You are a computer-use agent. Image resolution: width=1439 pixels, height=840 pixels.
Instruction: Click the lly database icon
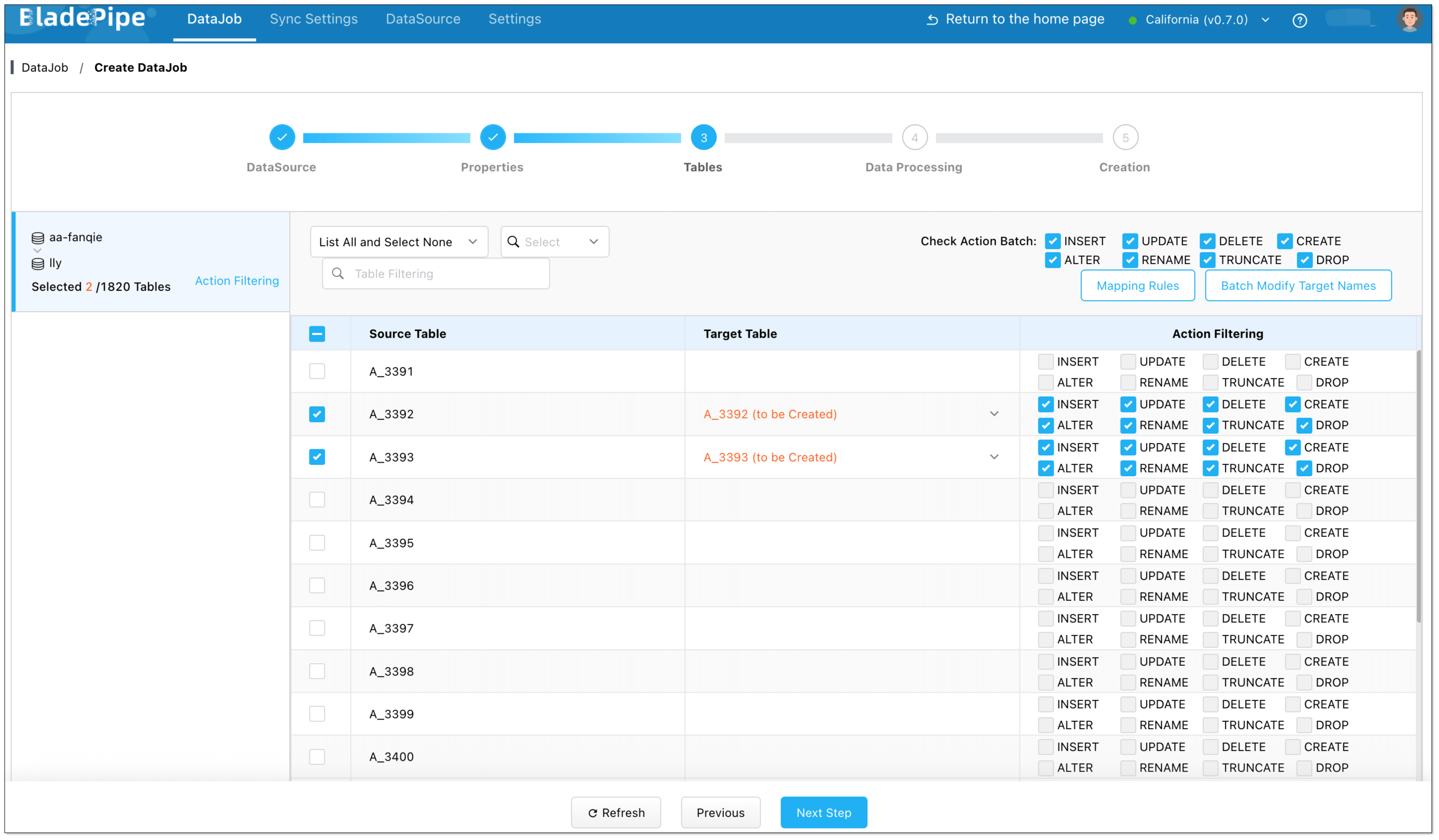pyautogui.click(x=38, y=263)
